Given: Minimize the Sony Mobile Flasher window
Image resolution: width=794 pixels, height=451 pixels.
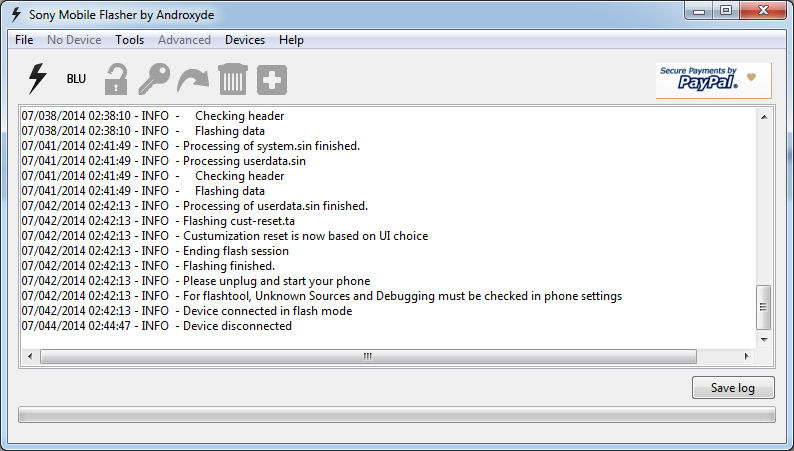Looking at the screenshot, I should [x=699, y=11].
